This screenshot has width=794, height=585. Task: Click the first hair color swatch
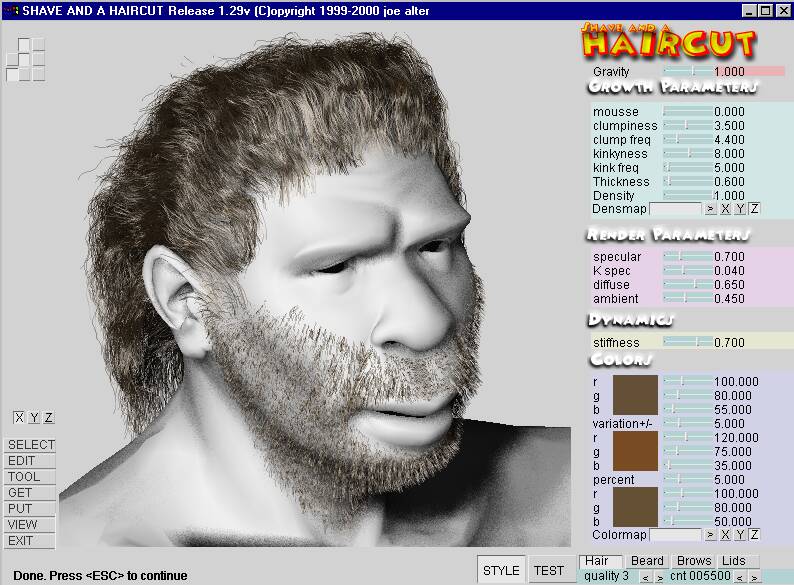[636, 395]
